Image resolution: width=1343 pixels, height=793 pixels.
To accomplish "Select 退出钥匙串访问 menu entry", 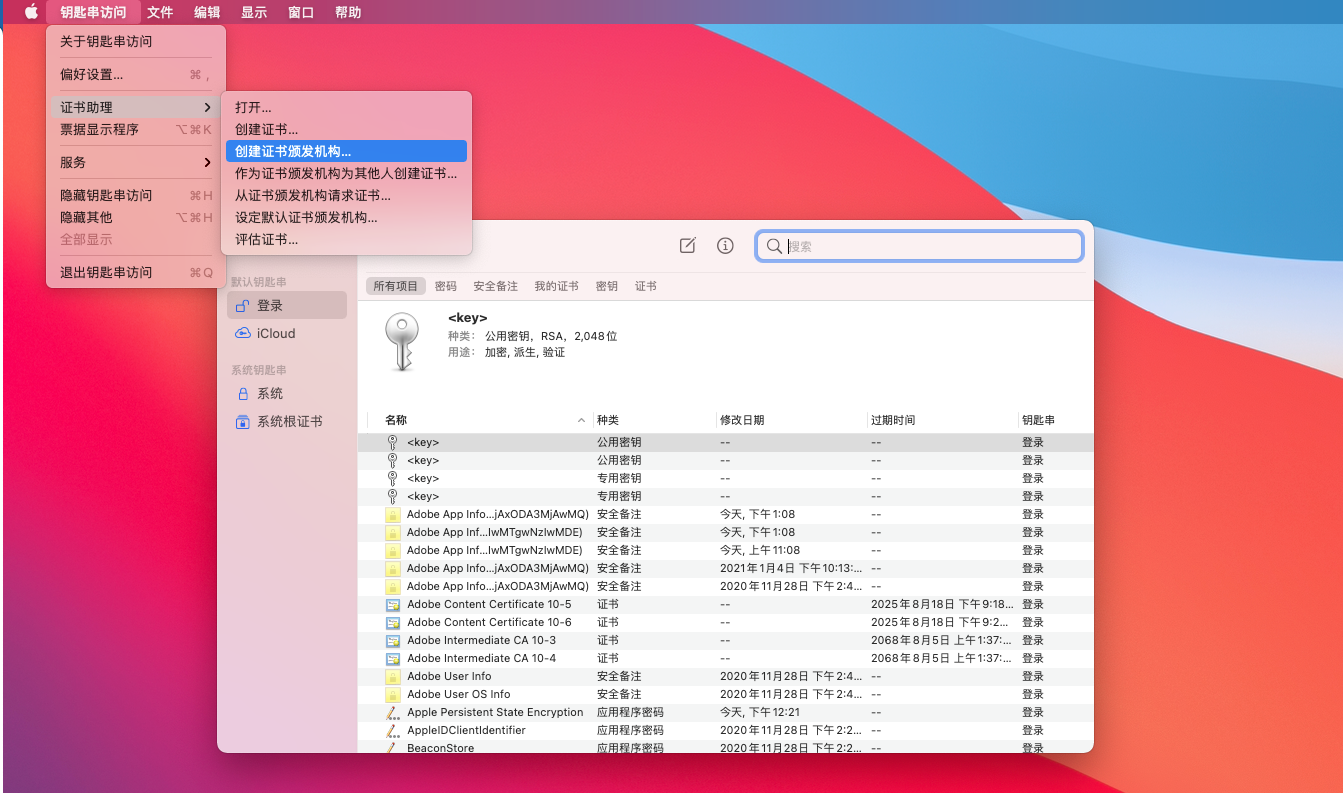I will [x=106, y=272].
